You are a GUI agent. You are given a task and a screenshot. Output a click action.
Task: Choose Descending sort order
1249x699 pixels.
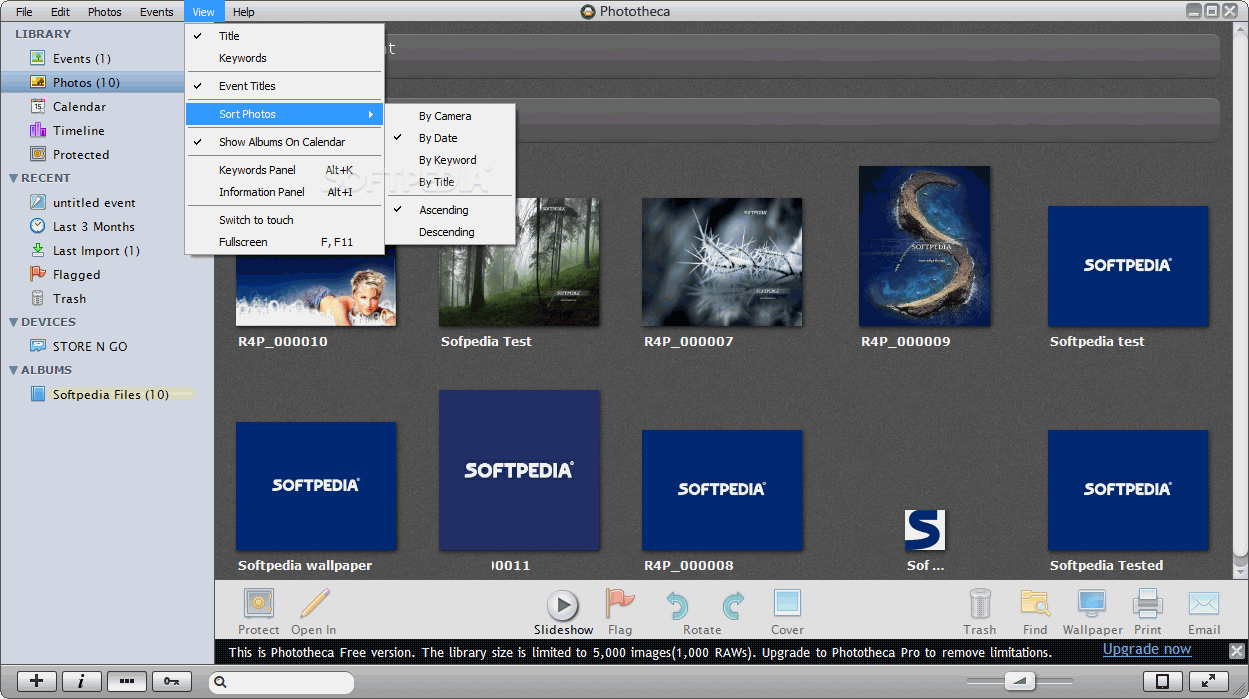(x=449, y=232)
